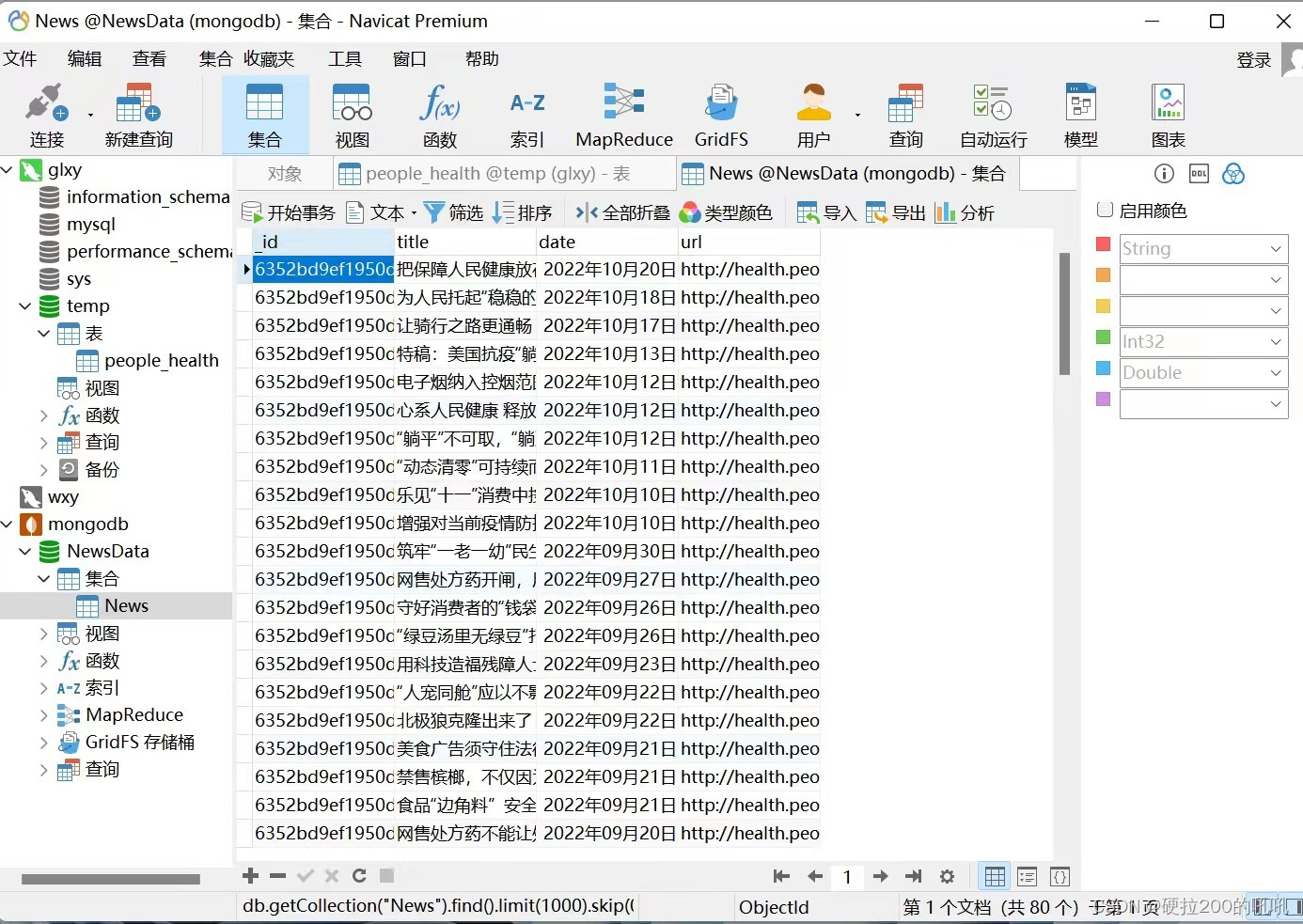The width and height of the screenshot is (1303, 924).
Task: Open the Double type dropdown
Action: [x=1203, y=373]
